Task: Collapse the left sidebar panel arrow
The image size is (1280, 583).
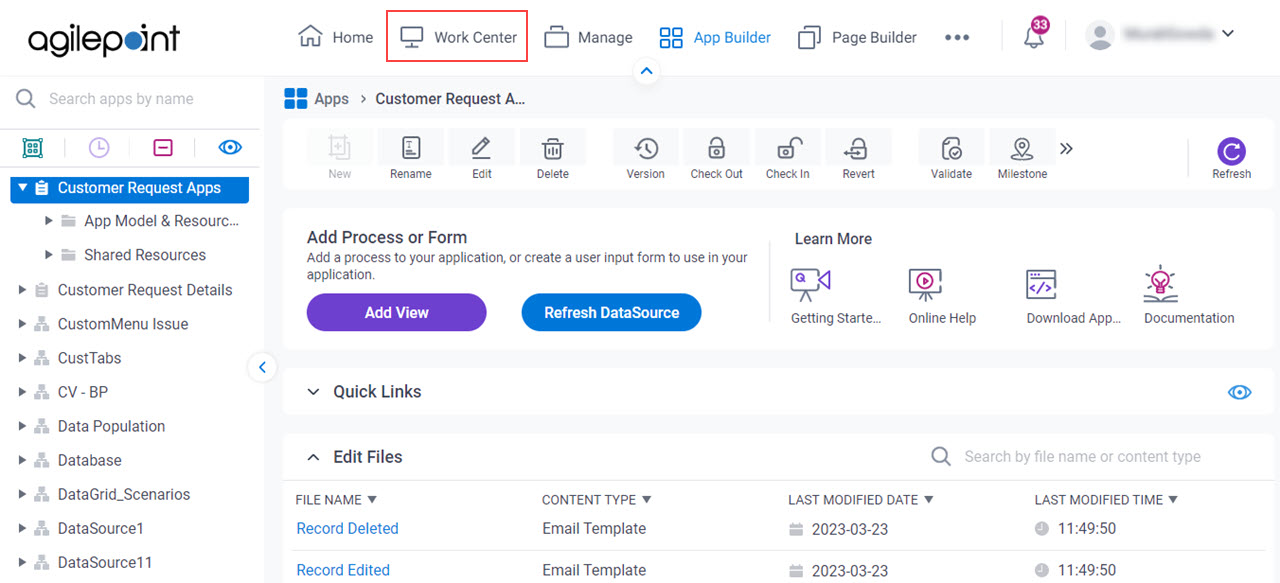Action: pyautogui.click(x=262, y=367)
